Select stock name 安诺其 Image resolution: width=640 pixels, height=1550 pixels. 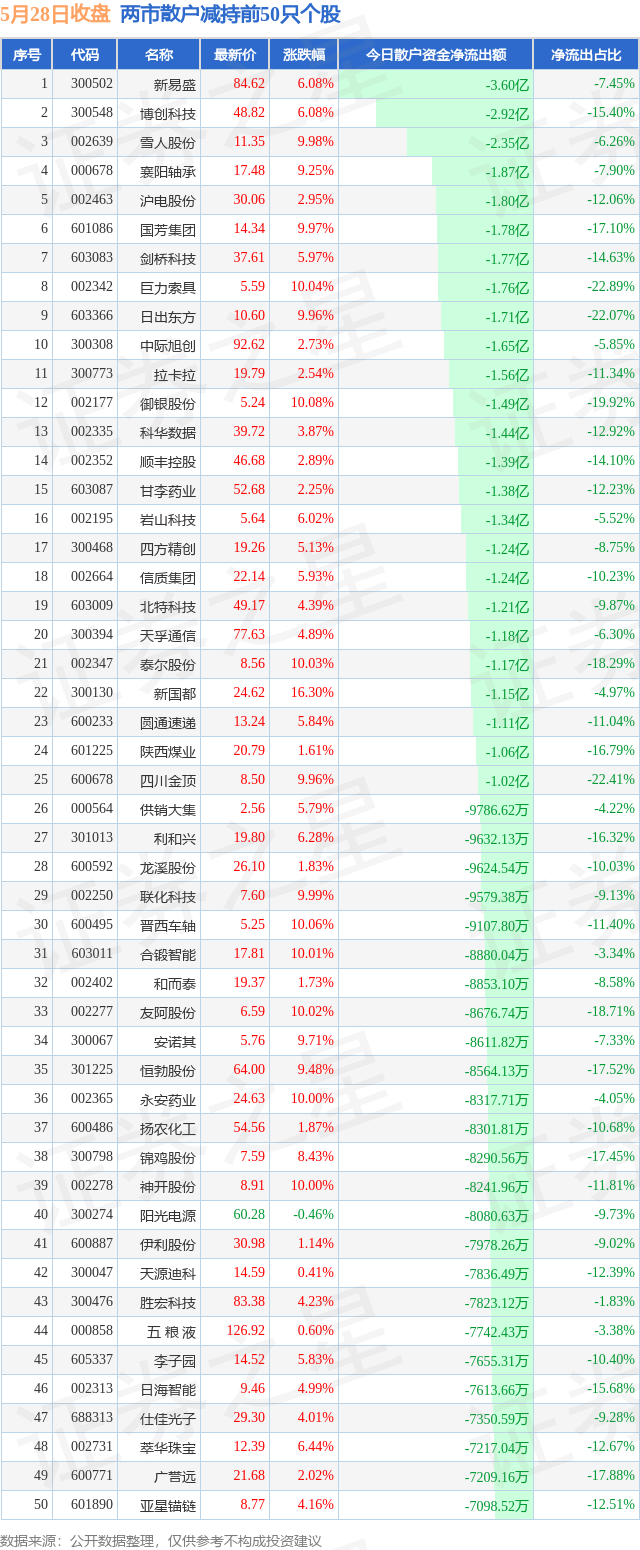click(x=175, y=1041)
